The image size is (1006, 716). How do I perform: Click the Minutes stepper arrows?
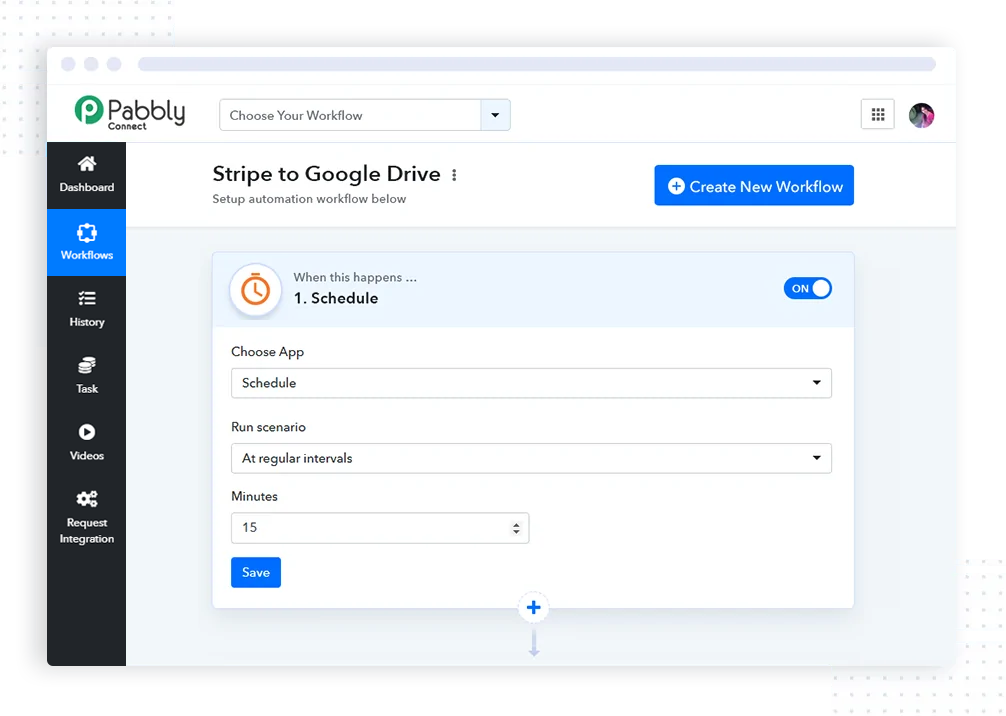(x=516, y=528)
